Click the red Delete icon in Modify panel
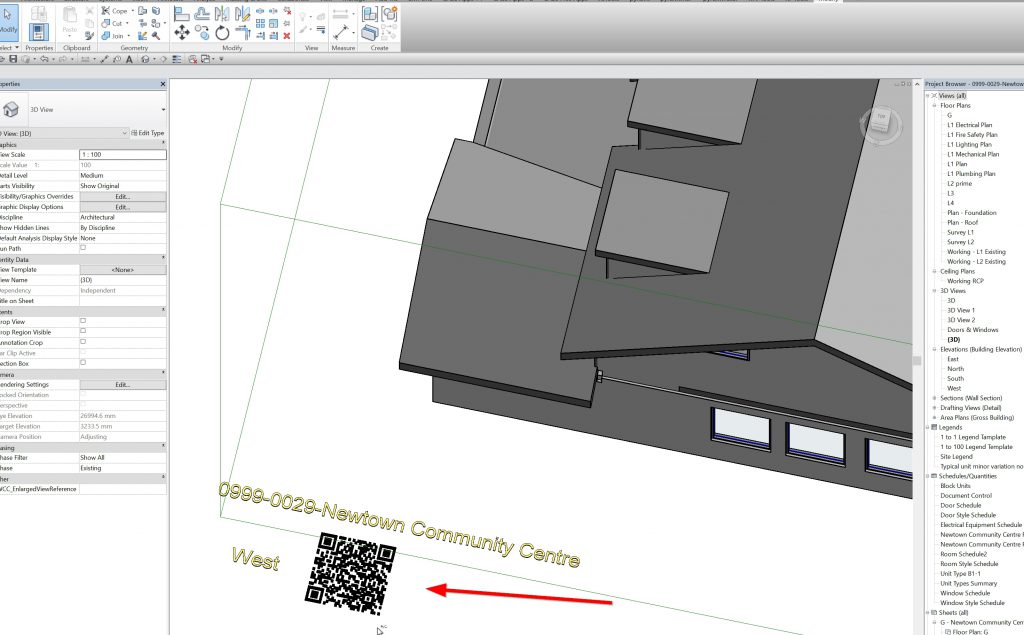1024x635 pixels. [287, 35]
